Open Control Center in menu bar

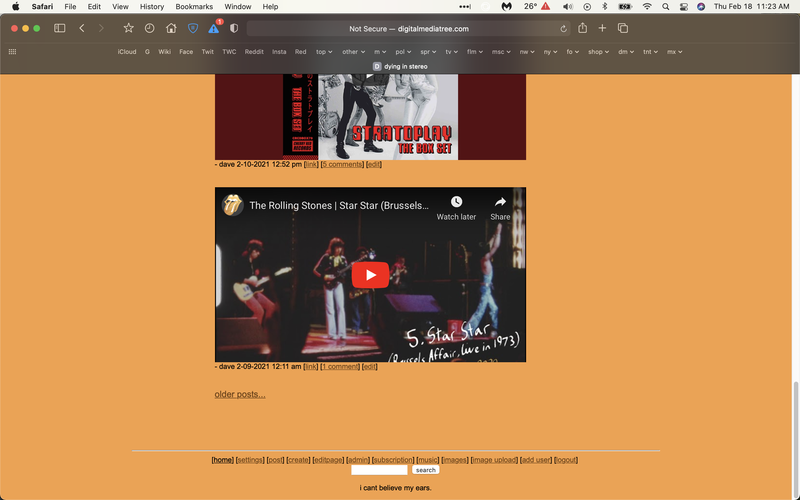tap(684, 7)
